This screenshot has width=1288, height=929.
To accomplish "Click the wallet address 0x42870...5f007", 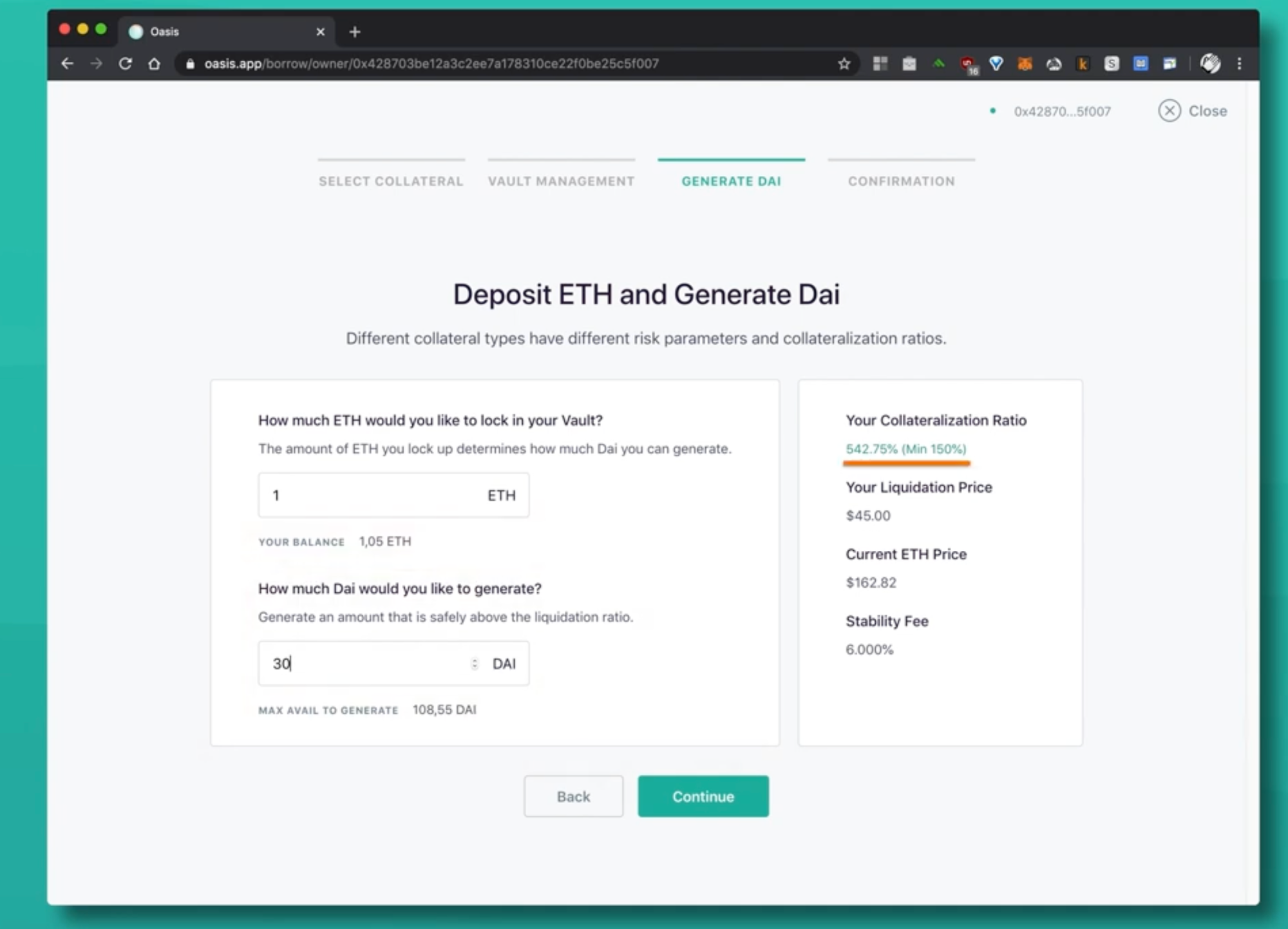I will (x=1062, y=111).
